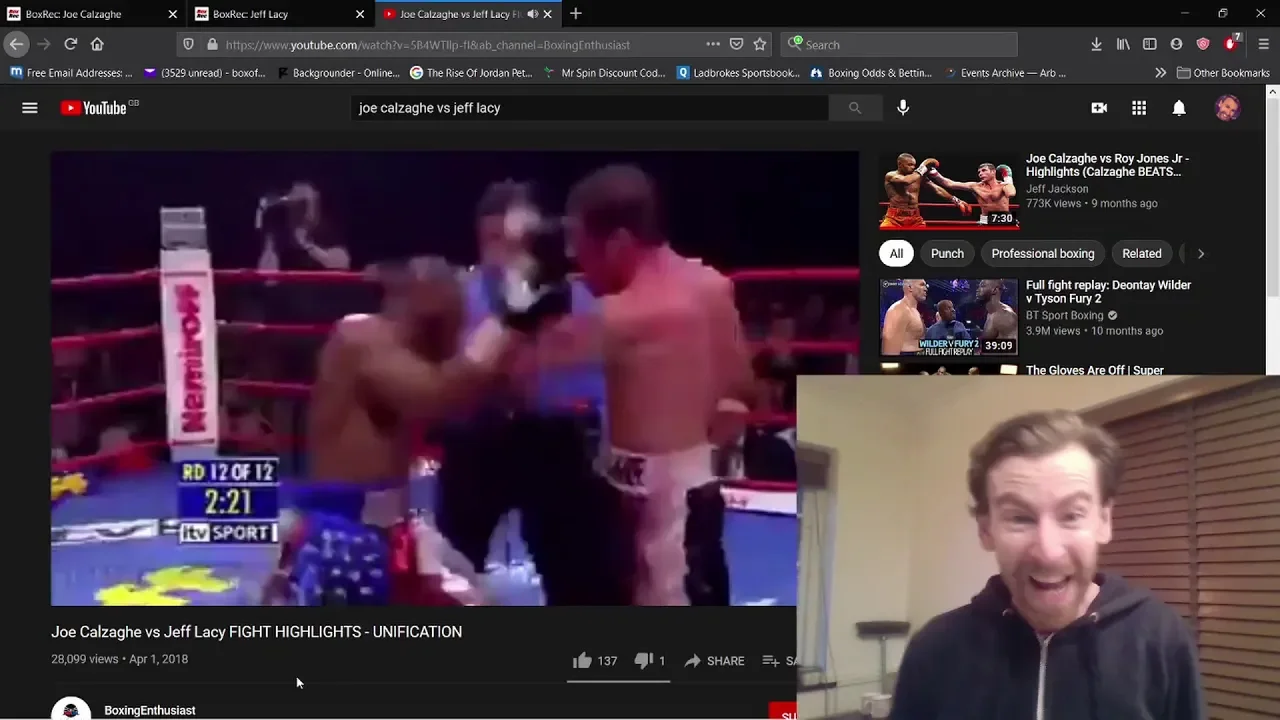Open the BoxingEnthusiast channel name link
Image resolution: width=1280 pixels, height=720 pixels.
pyautogui.click(x=150, y=710)
